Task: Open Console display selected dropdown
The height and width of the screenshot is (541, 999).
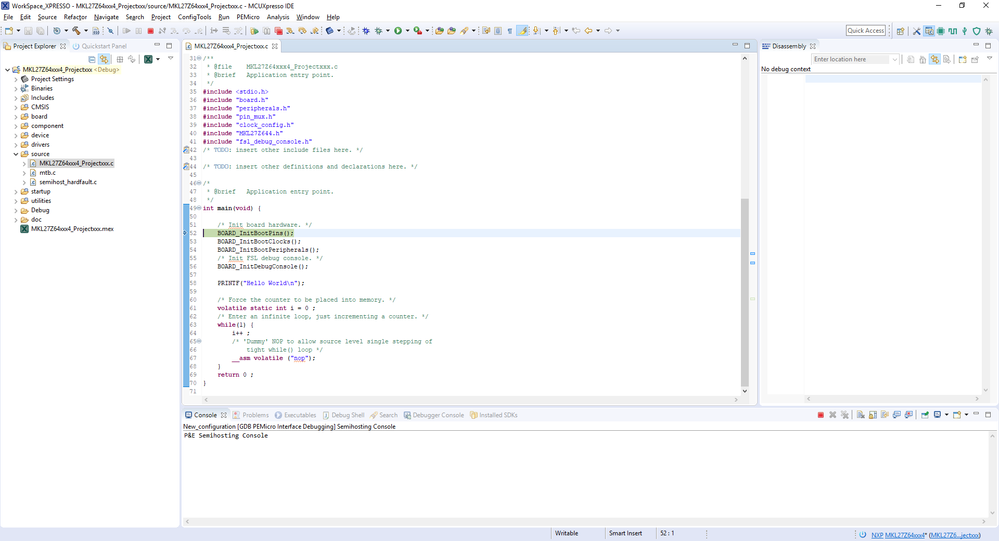Action: [947, 415]
